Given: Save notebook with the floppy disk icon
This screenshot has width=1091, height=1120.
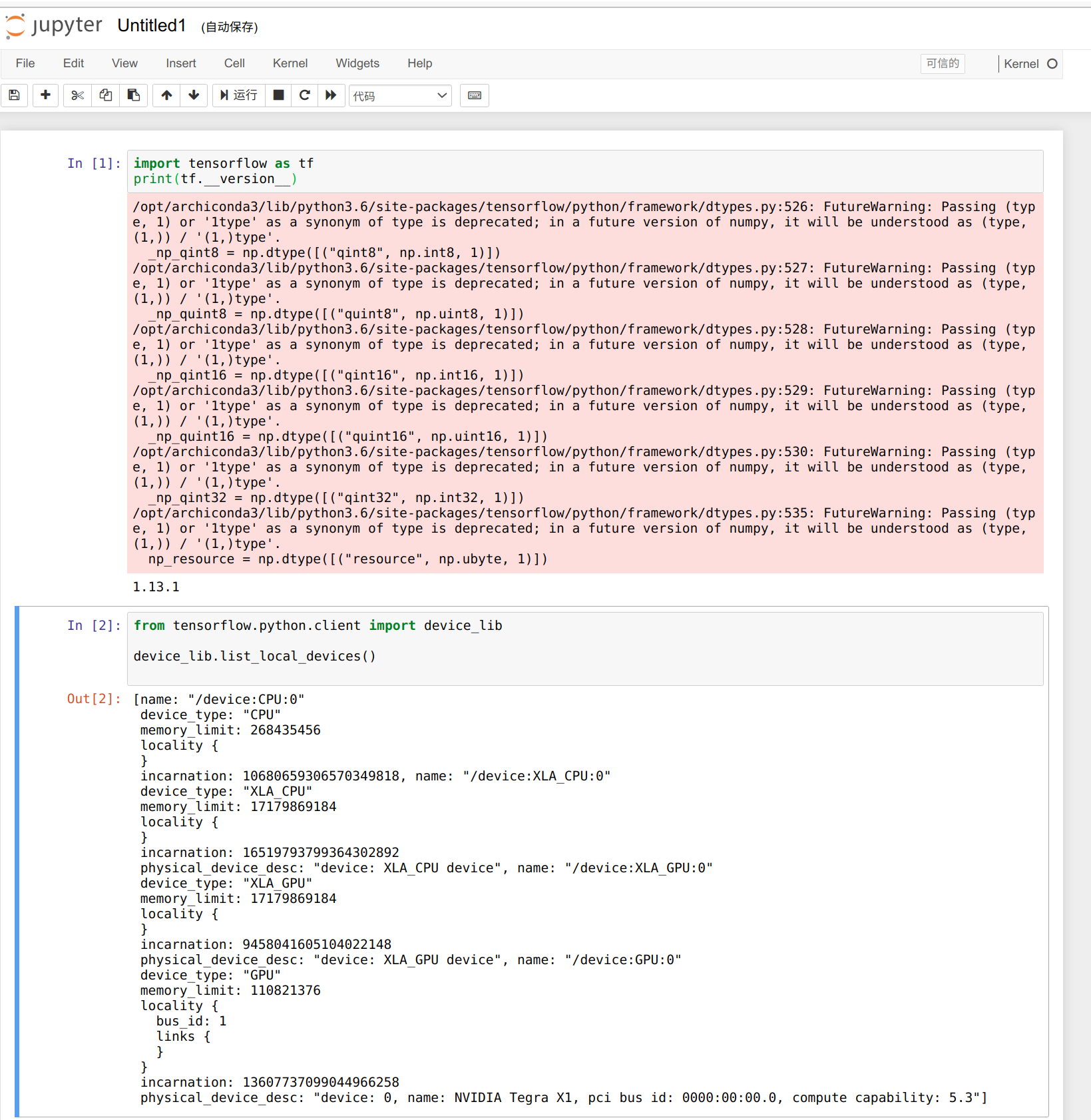Looking at the screenshot, I should coord(15,95).
